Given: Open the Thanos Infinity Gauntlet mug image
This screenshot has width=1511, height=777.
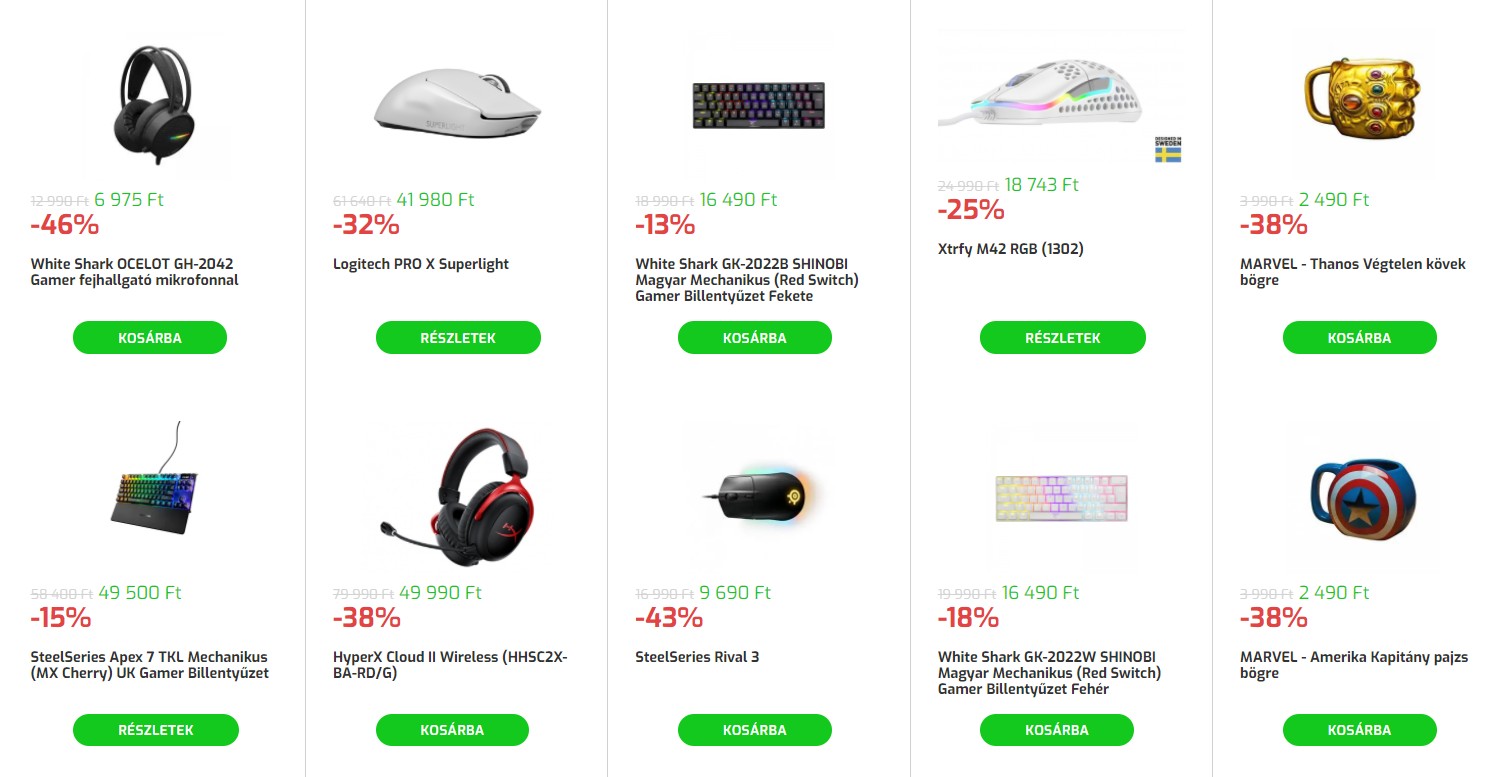Looking at the screenshot, I should [1358, 95].
